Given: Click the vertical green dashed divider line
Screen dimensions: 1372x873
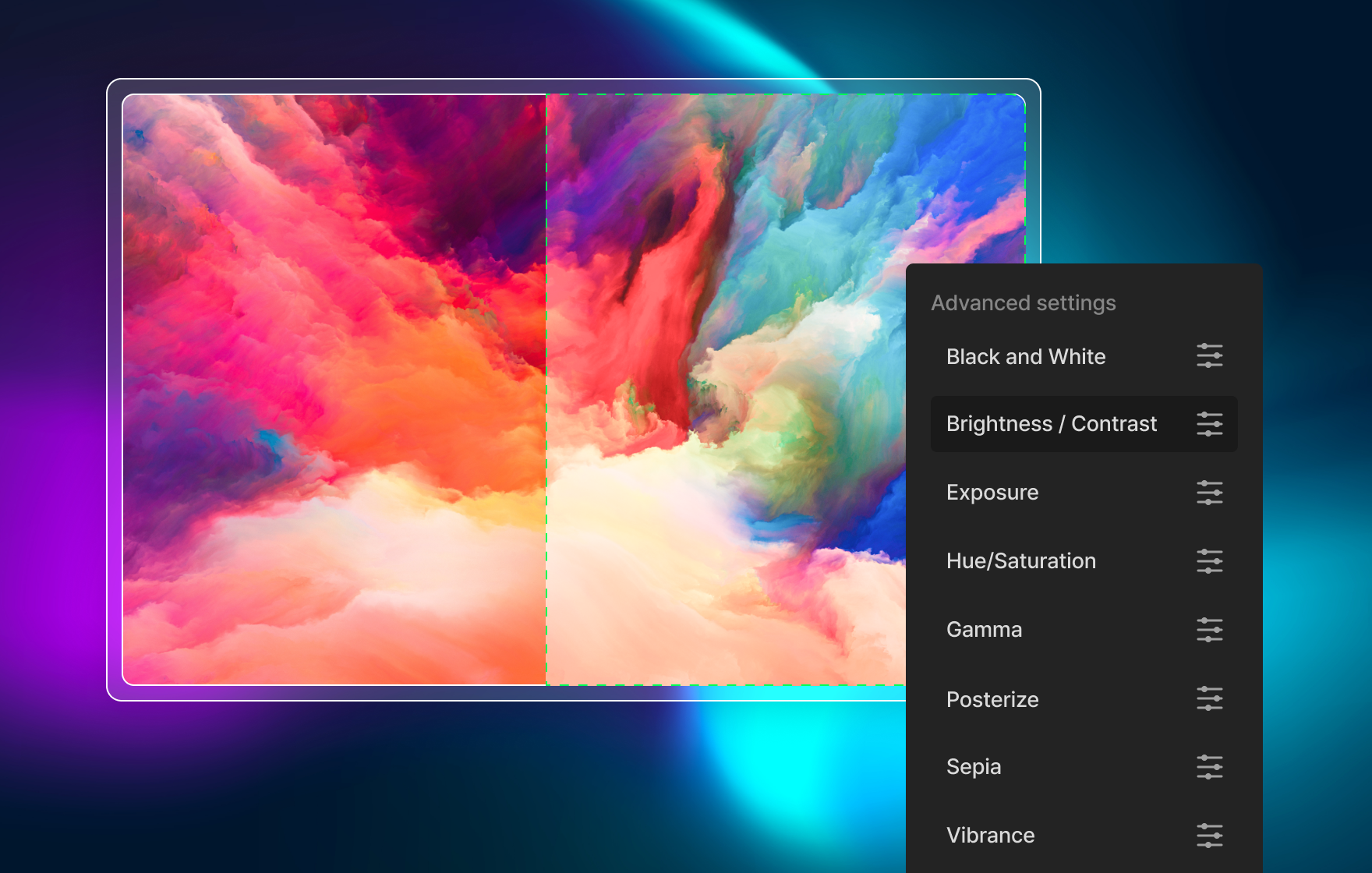Looking at the screenshot, I should point(546,390).
